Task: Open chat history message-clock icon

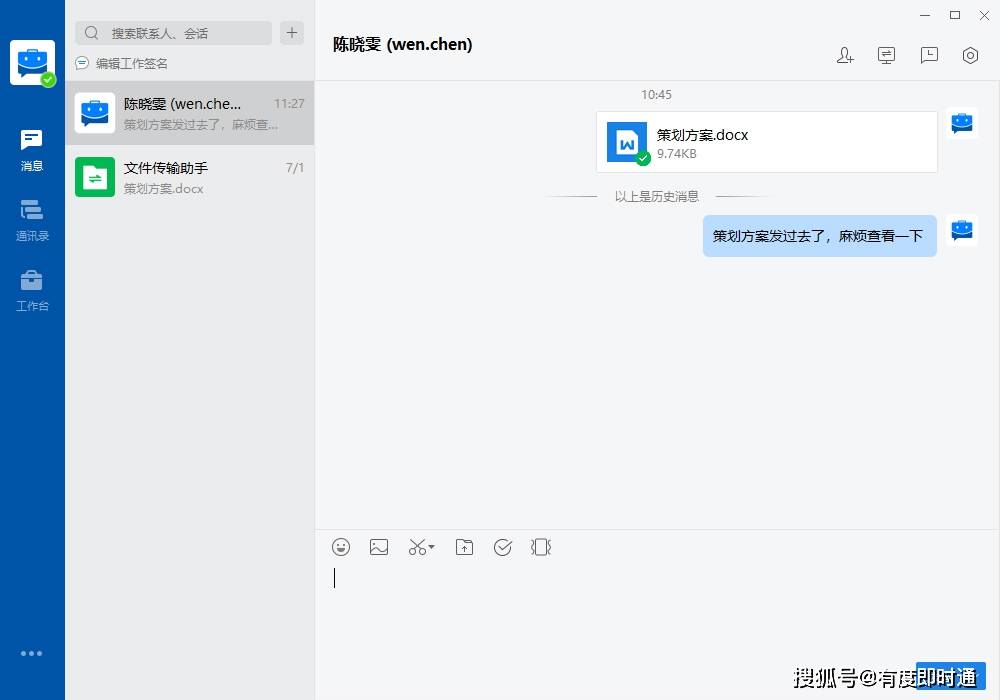Action: [929, 55]
